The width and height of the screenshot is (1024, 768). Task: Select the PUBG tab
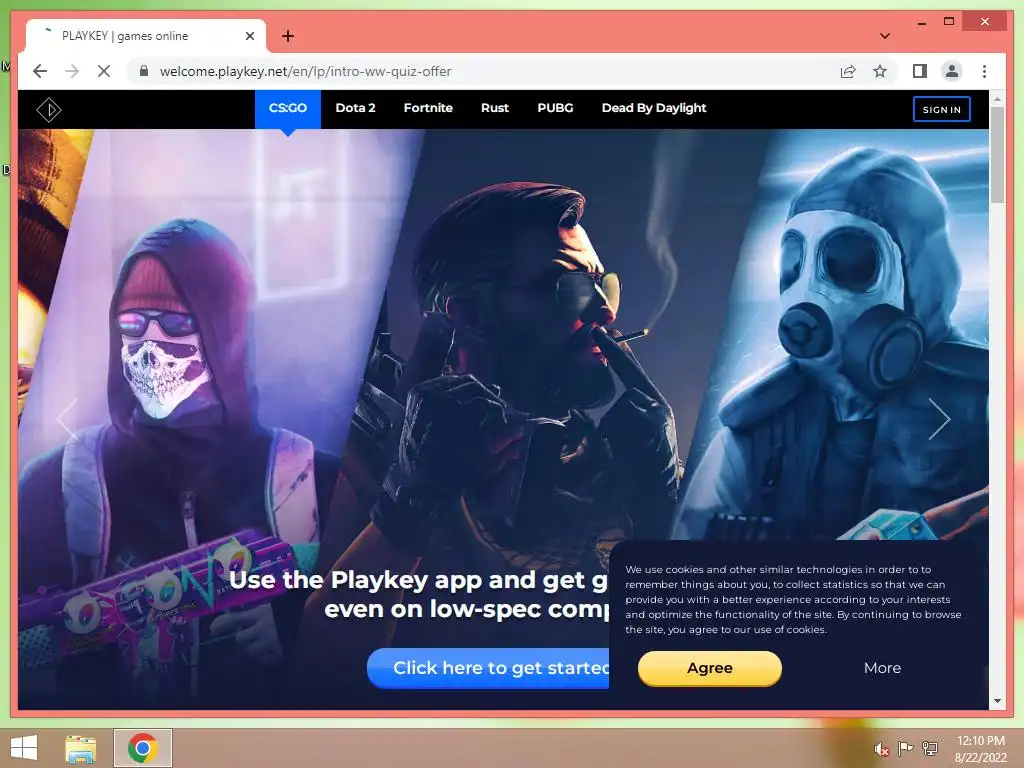[555, 108]
